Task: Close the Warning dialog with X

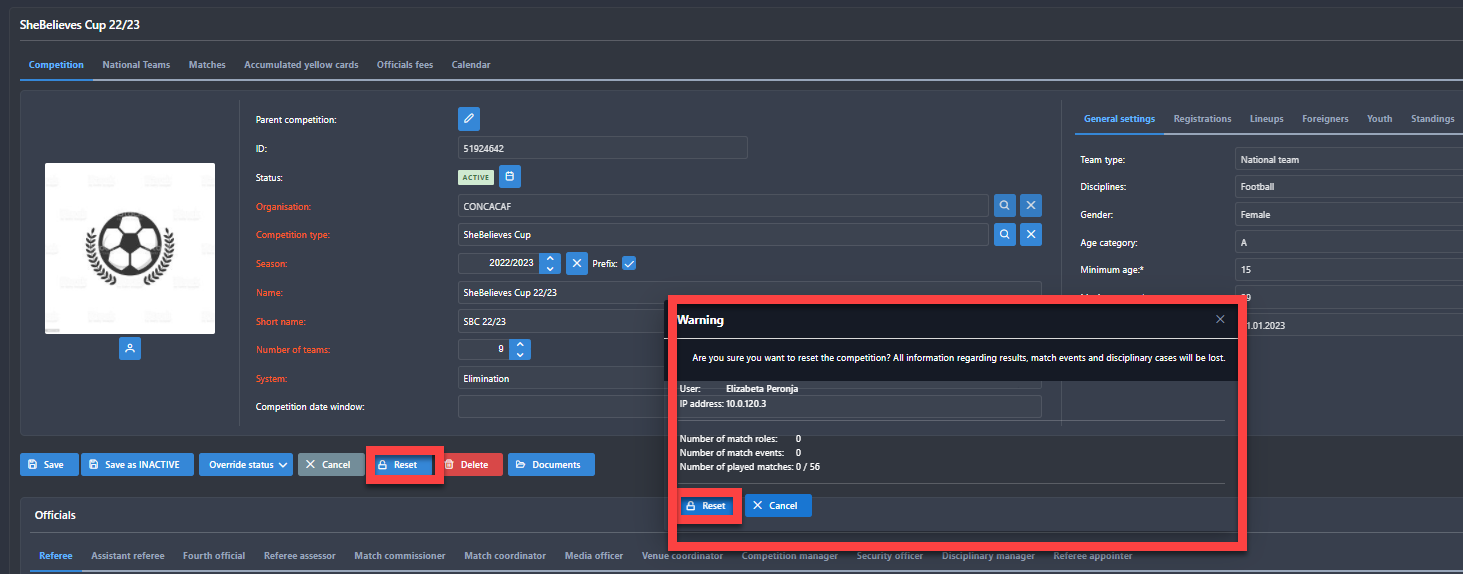Action: 1220,320
